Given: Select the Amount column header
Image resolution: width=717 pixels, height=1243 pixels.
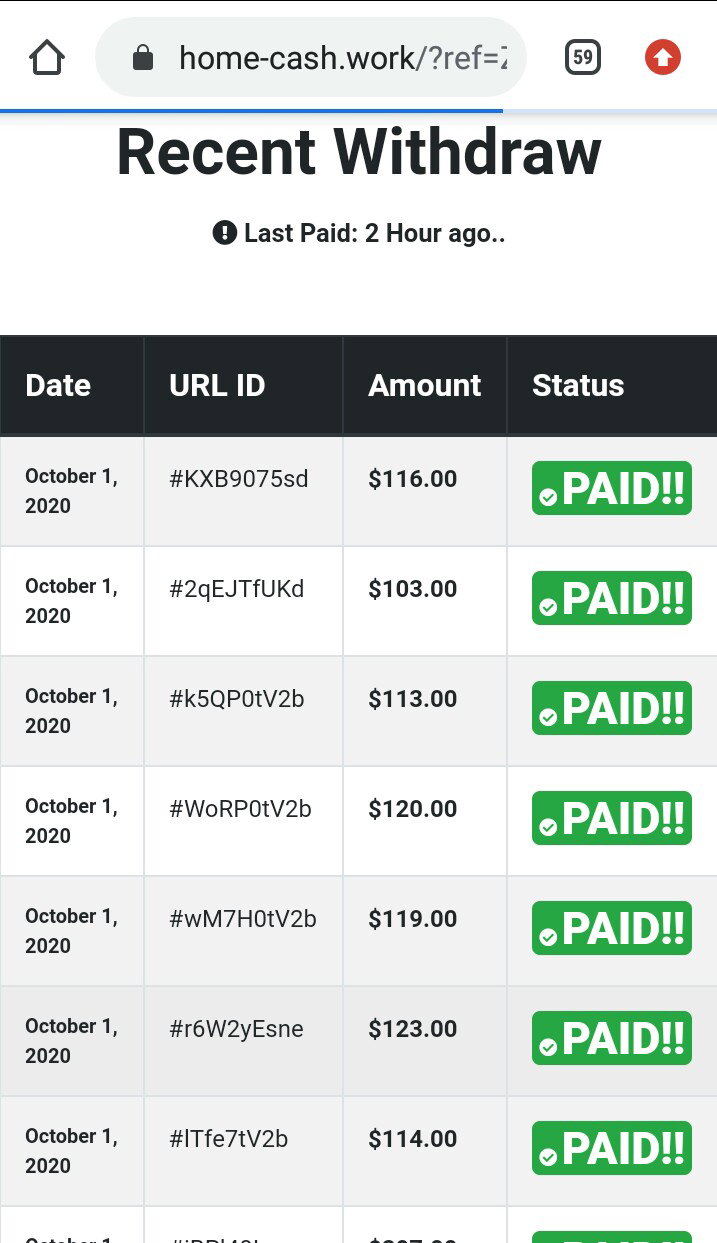Looking at the screenshot, I should 425,385.
